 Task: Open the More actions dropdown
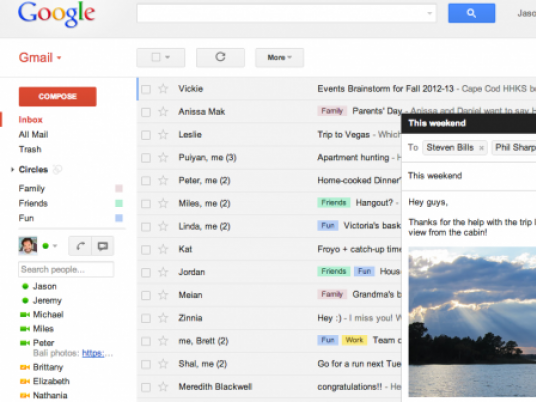point(279,57)
